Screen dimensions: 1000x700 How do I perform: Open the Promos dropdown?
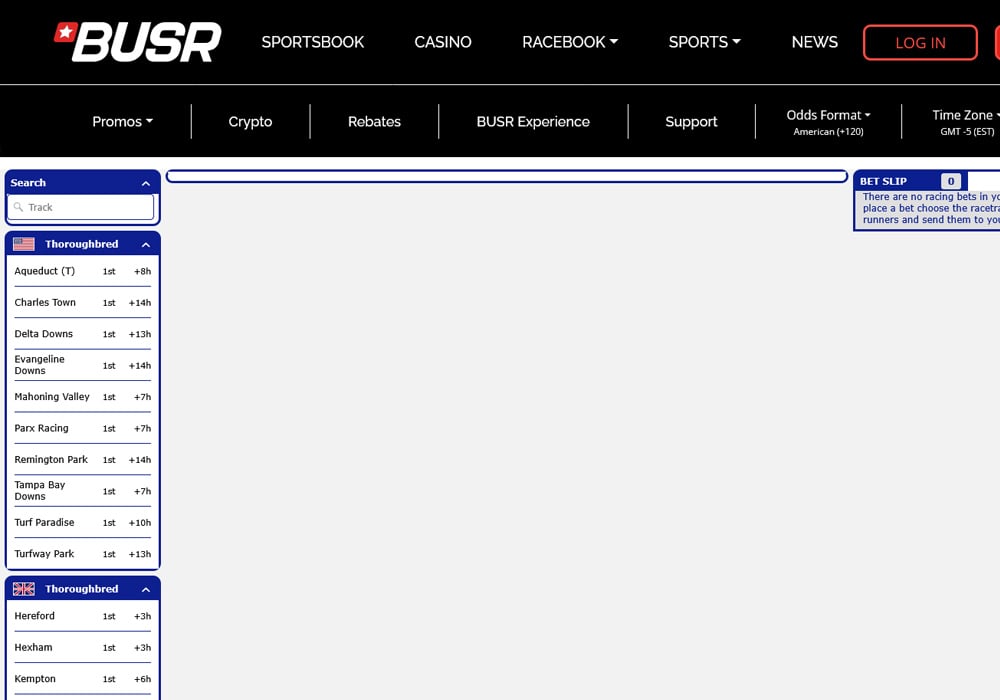coord(122,121)
